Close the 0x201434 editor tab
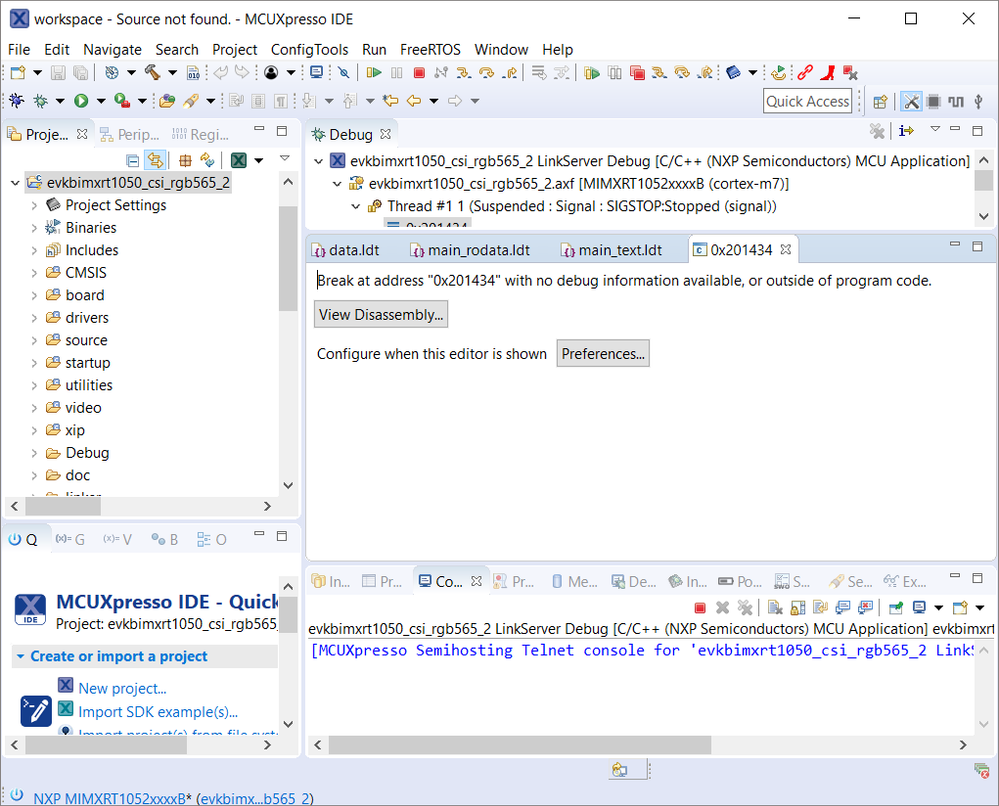This screenshot has width=999, height=806. [x=786, y=250]
